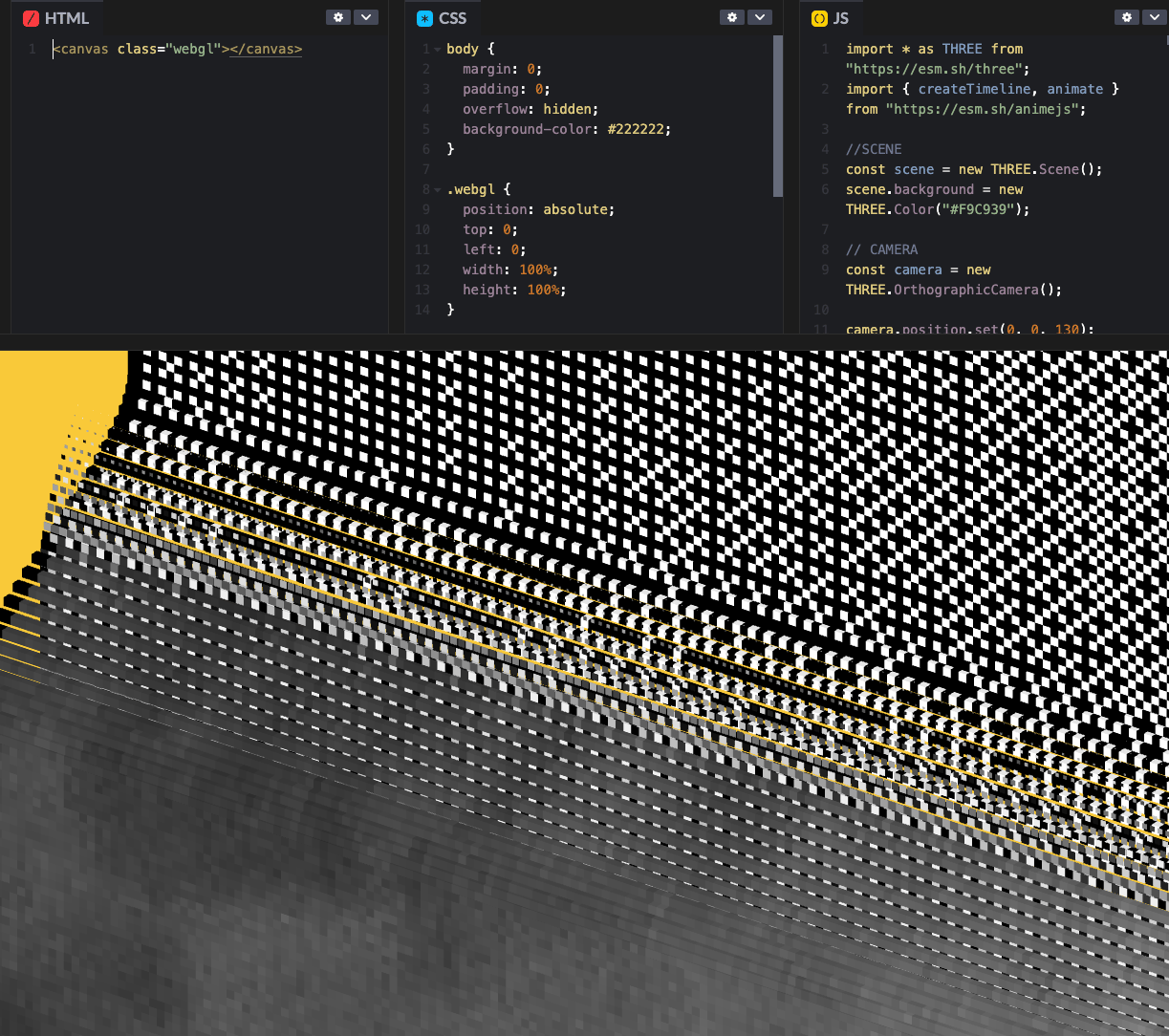Click the esm.sh/animejs import URL
The image size is (1169, 1036).
tap(985, 109)
